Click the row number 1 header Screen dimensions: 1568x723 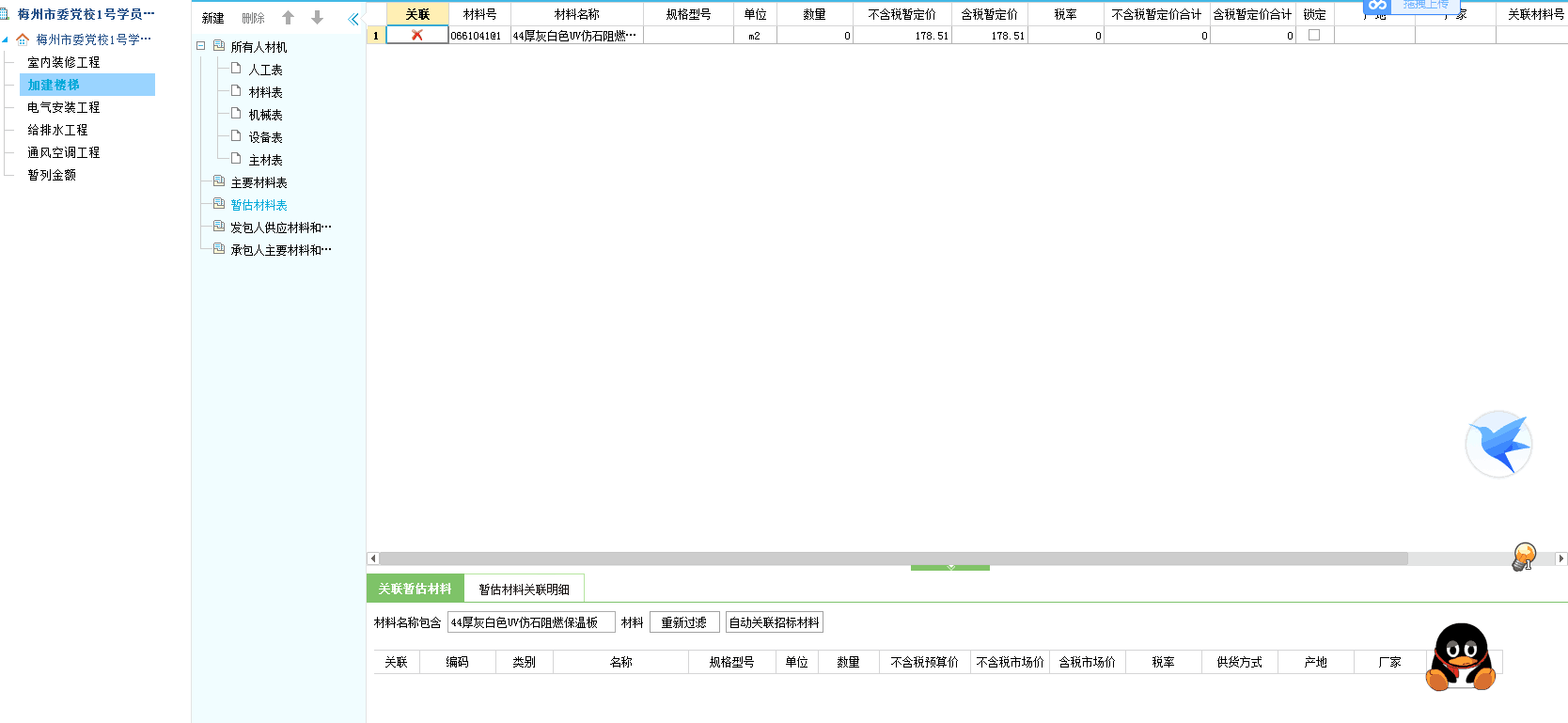click(376, 36)
